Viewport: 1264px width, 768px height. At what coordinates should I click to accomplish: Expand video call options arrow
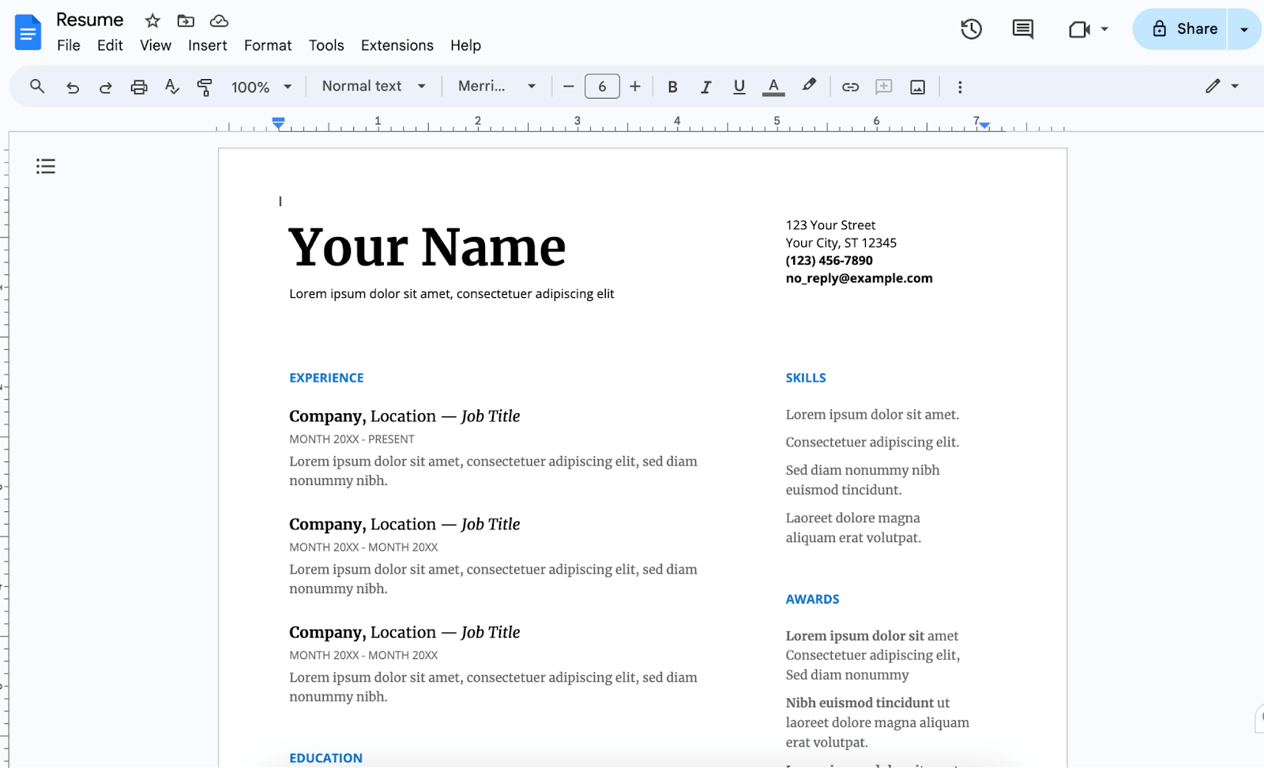[x=1104, y=29]
